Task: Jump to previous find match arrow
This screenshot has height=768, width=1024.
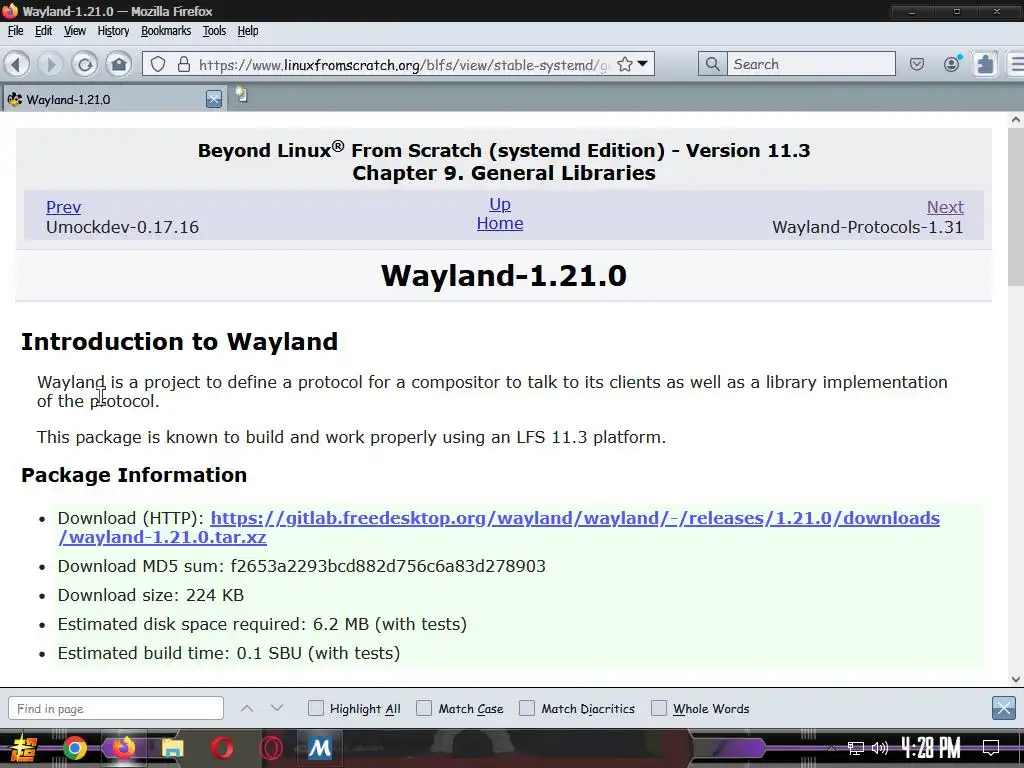Action: point(247,708)
